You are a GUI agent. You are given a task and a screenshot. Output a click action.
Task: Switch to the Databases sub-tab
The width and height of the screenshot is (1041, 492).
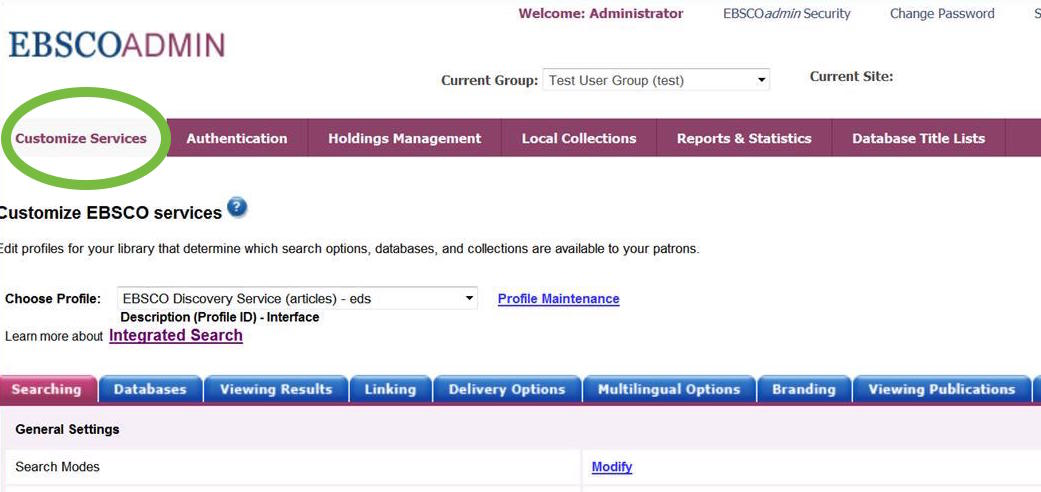(150, 389)
